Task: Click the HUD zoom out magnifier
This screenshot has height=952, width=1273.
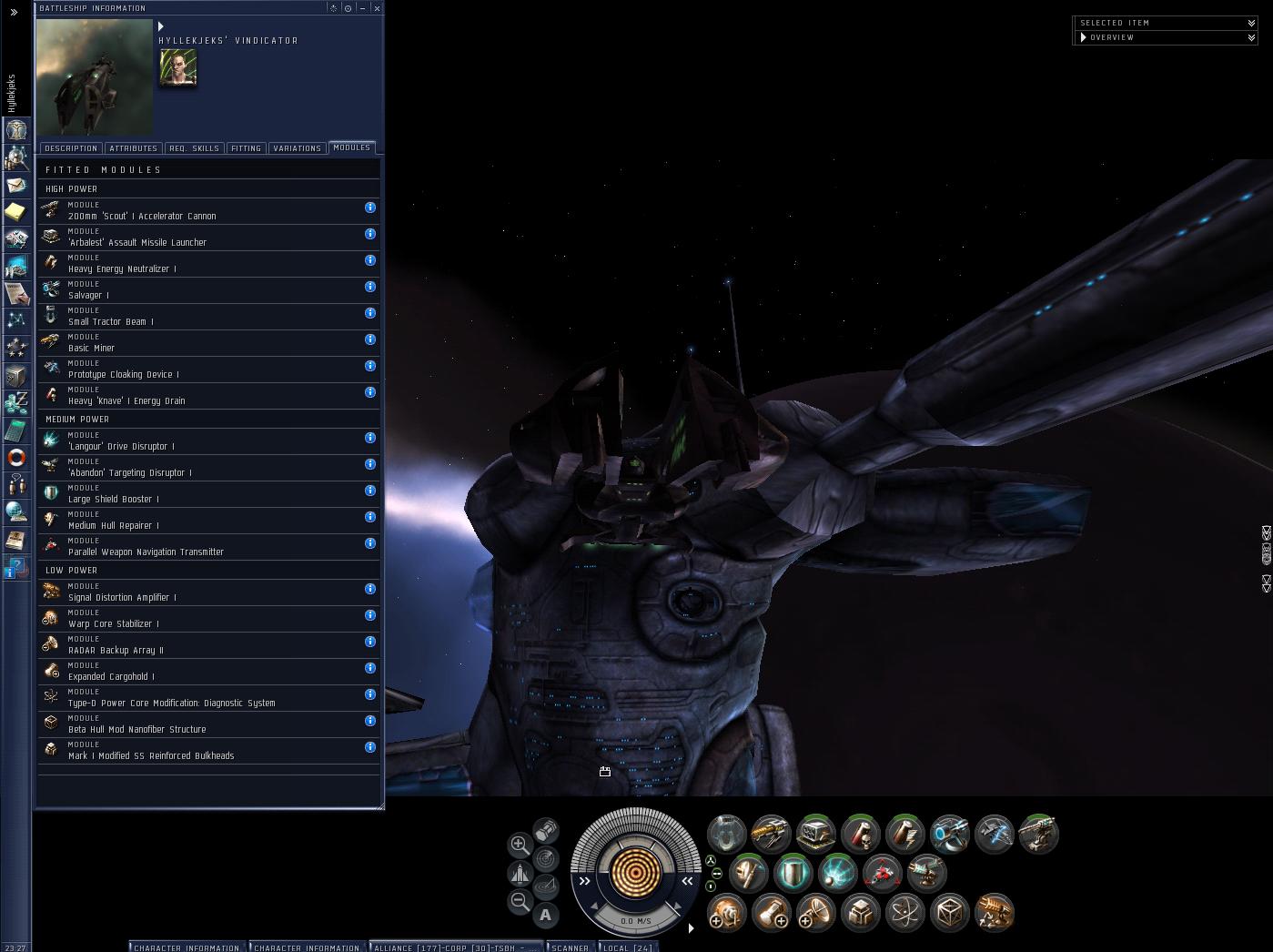Action: click(x=520, y=901)
